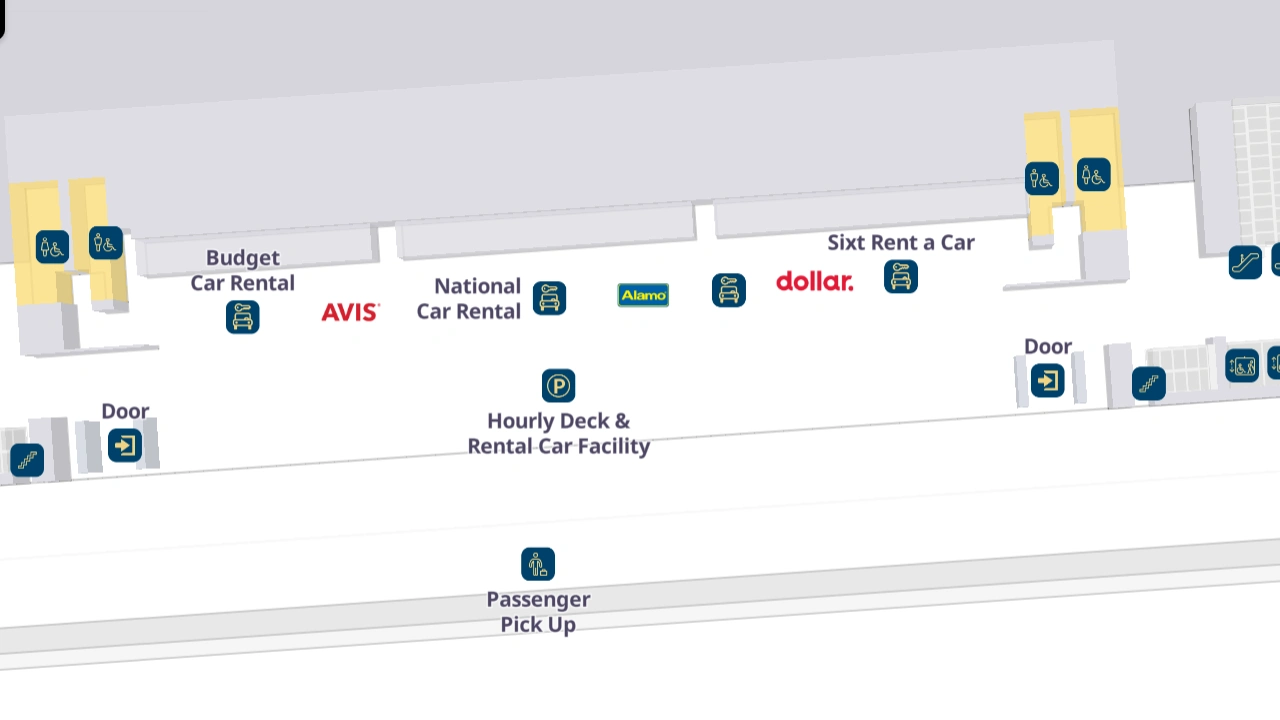The width and height of the screenshot is (1280, 720).
Task: Click the door entrance icon below Budget area
Action: pyautogui.click(x=125, y=445)
